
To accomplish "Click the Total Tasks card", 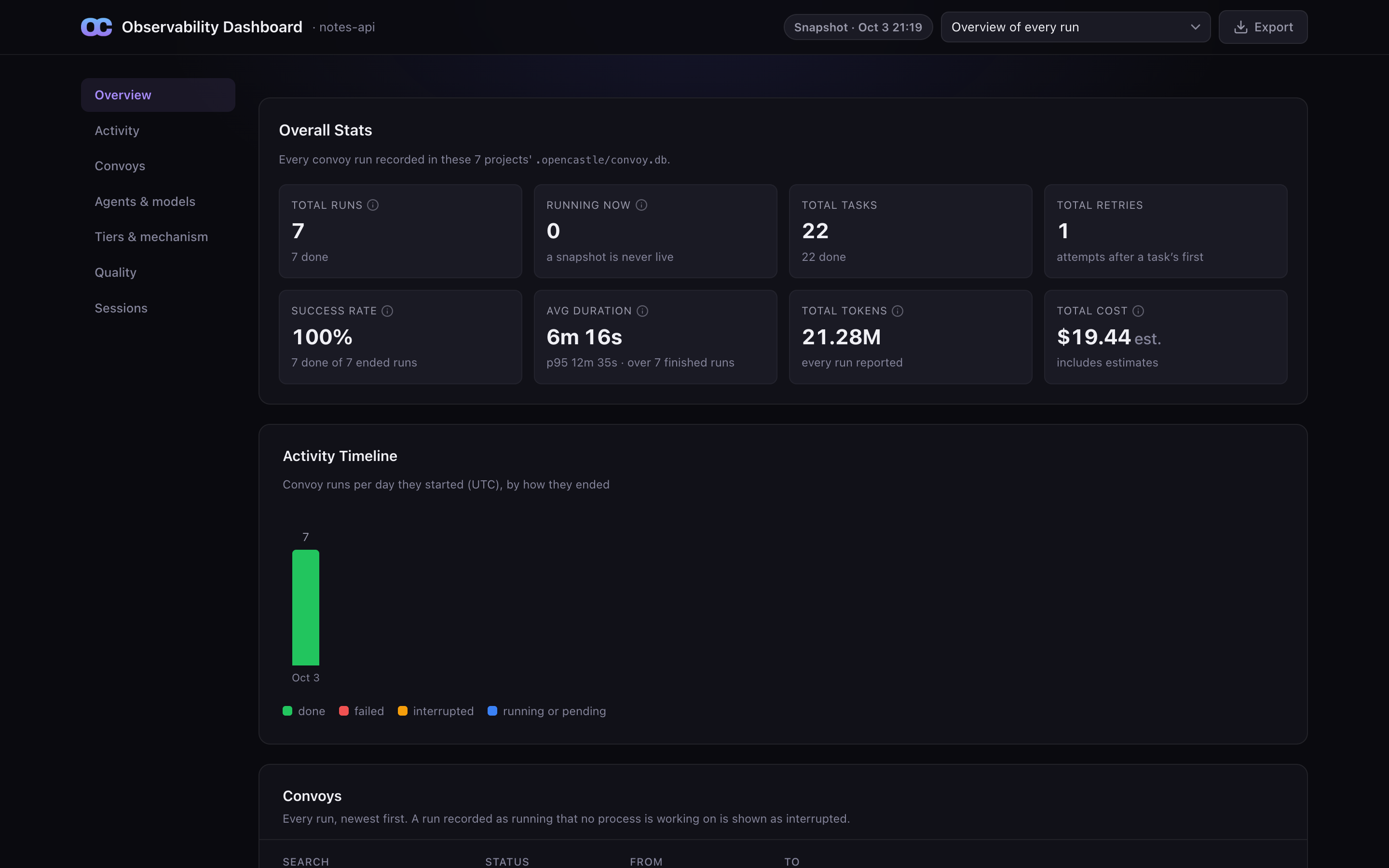I will pos(910,231).
